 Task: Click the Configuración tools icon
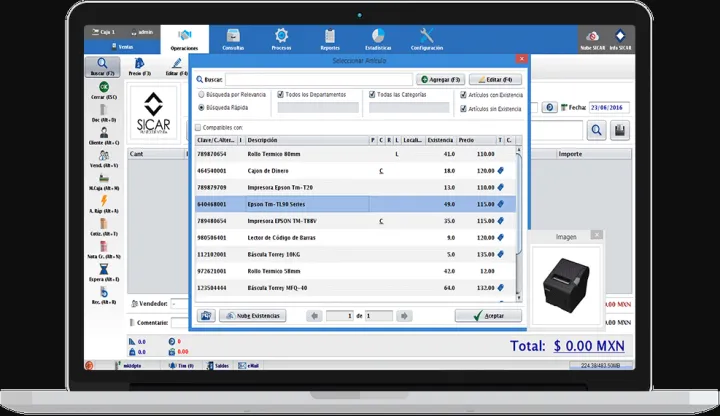coord(427,36)
